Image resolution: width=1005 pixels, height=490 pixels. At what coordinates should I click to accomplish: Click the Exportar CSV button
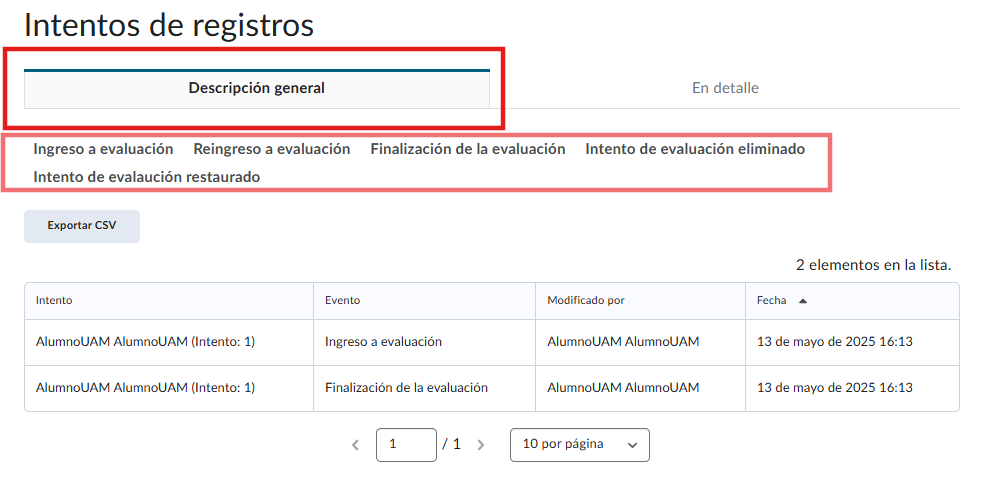[82, 226]
